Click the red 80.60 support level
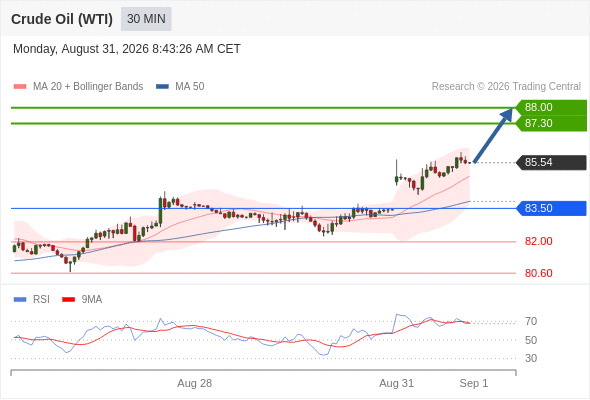This screenshot has height=400, width=590. [538, 273]
